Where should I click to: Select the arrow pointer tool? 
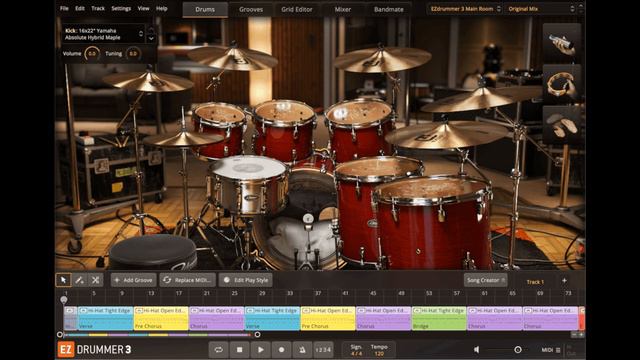pyautogui.click(x=63, y=280)
